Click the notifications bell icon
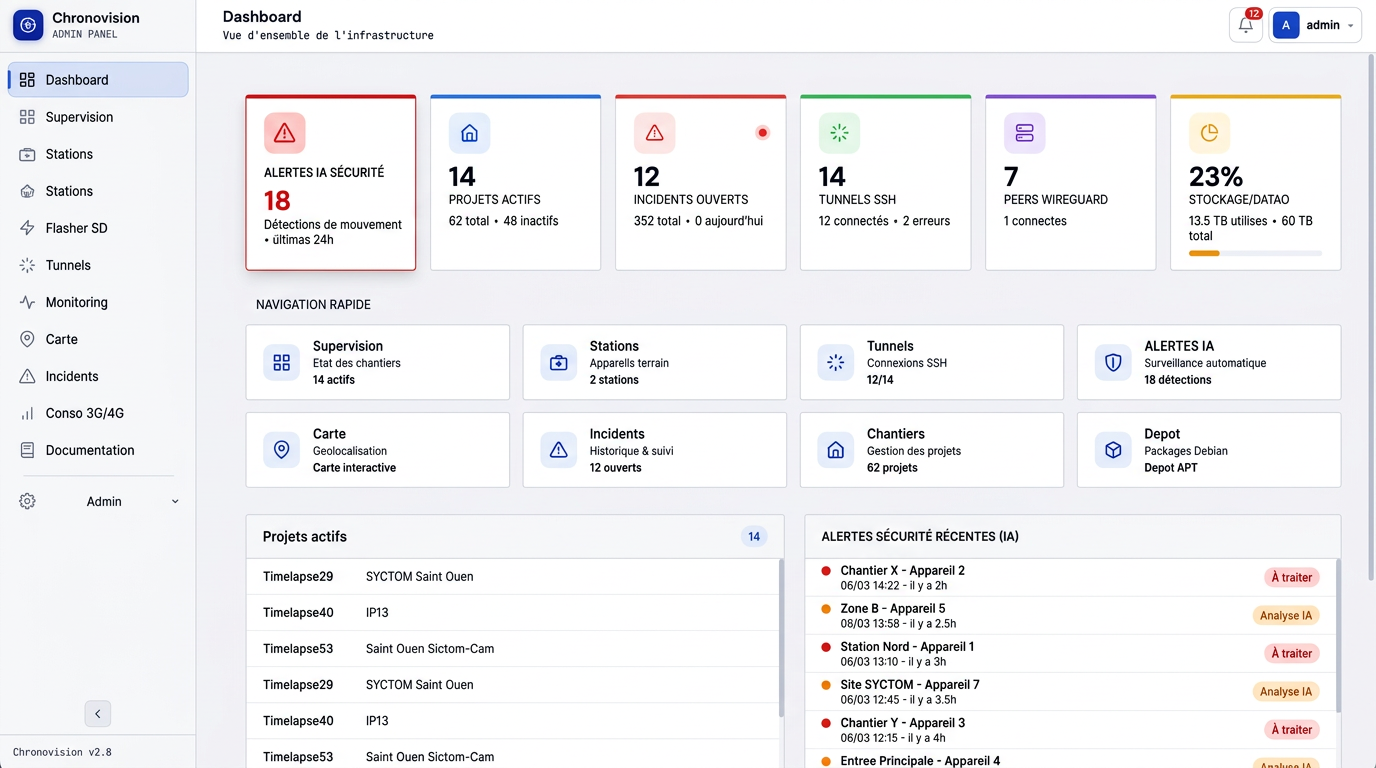 tap(1245, 26)
